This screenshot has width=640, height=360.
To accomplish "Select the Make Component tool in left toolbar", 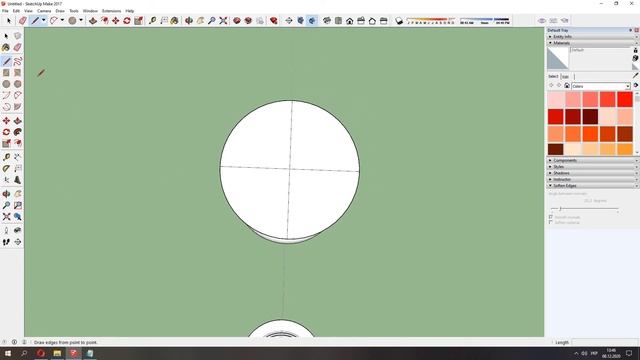I will tap(18, 36).
